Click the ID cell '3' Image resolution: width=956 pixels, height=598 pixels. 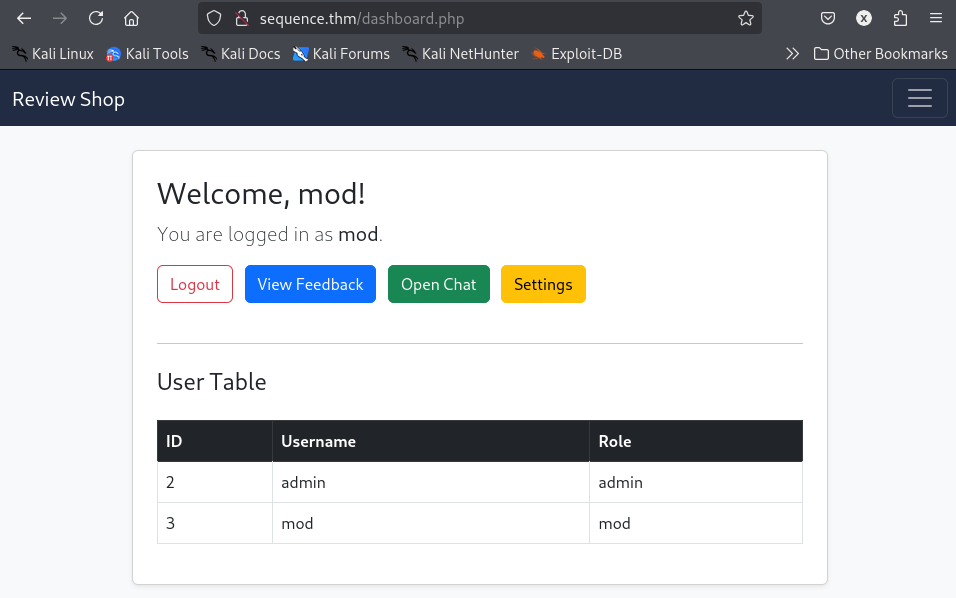point(215,523)
